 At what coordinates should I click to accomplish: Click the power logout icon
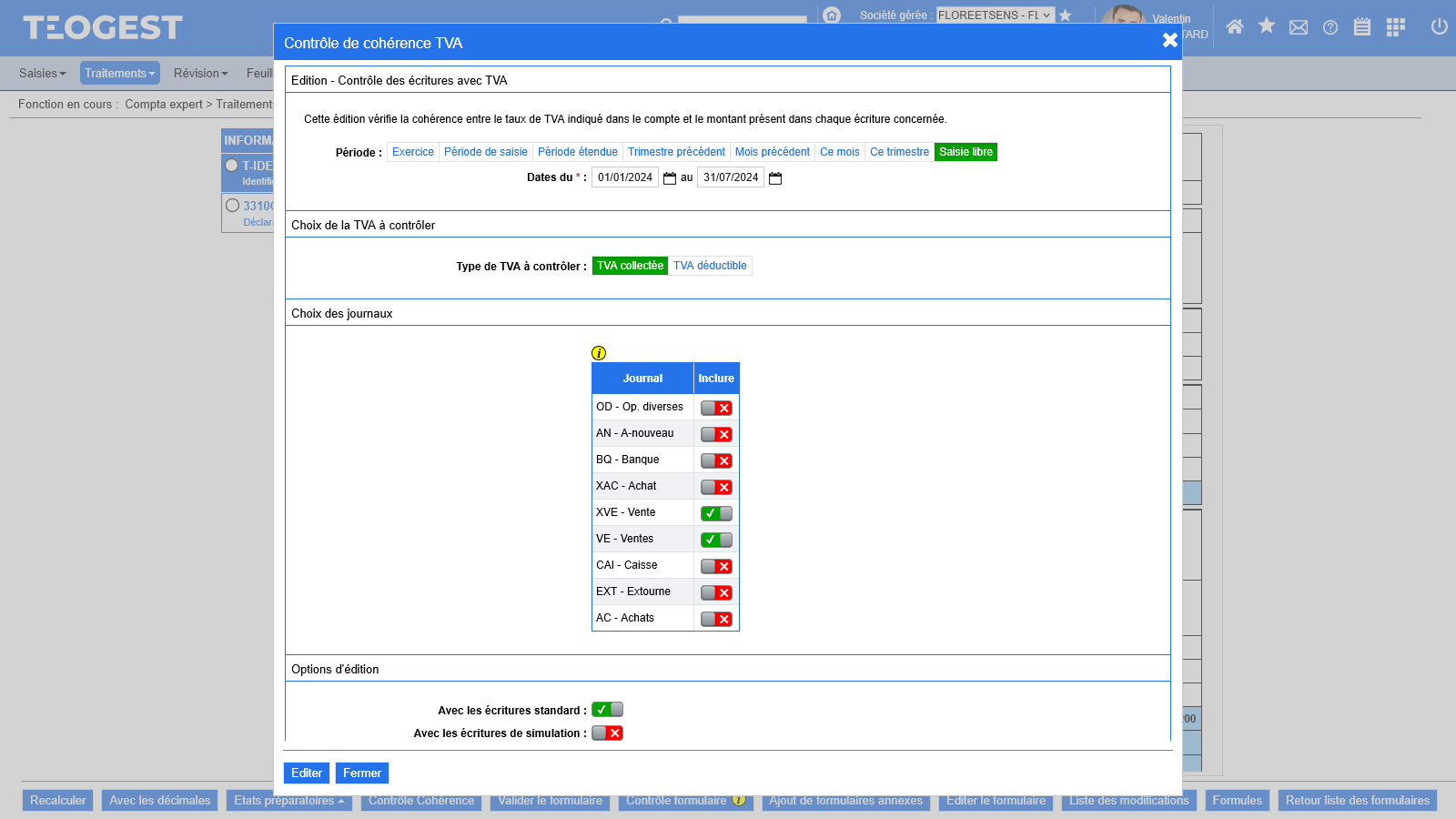pyautogui.click(x=1439, y=26)
